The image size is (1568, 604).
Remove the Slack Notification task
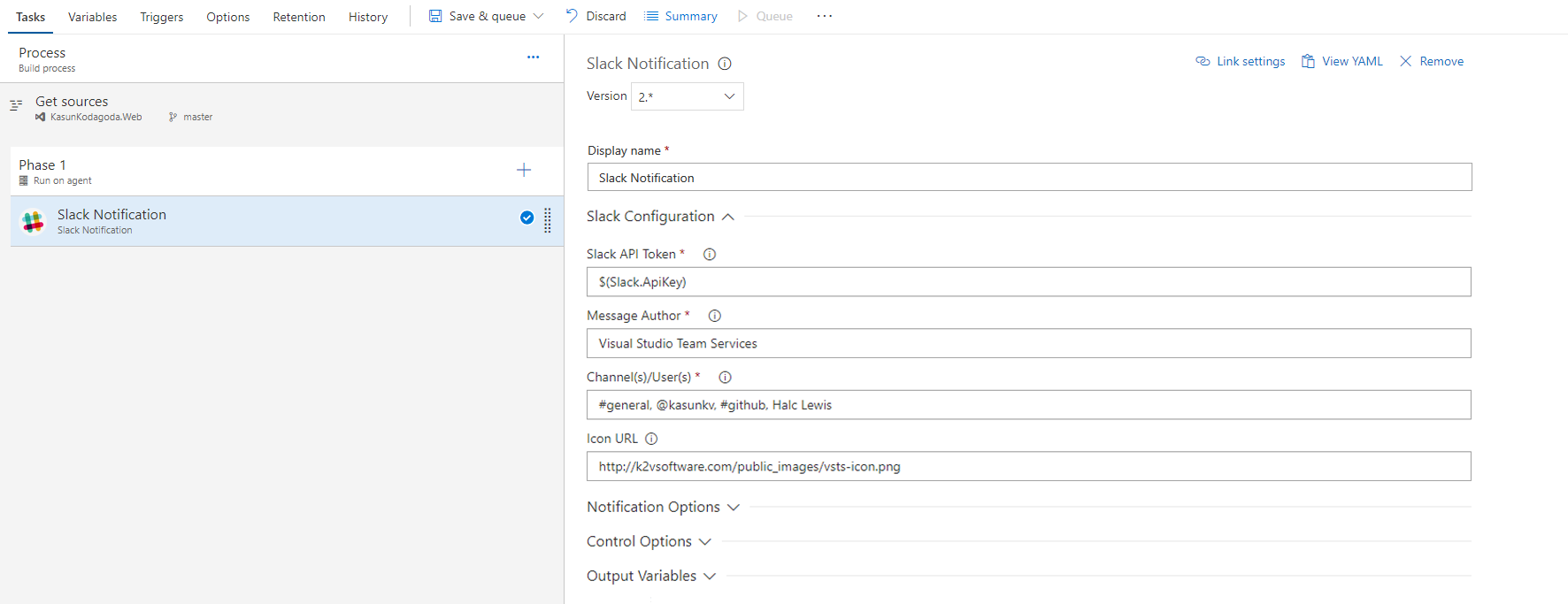tap(1441, 61)
